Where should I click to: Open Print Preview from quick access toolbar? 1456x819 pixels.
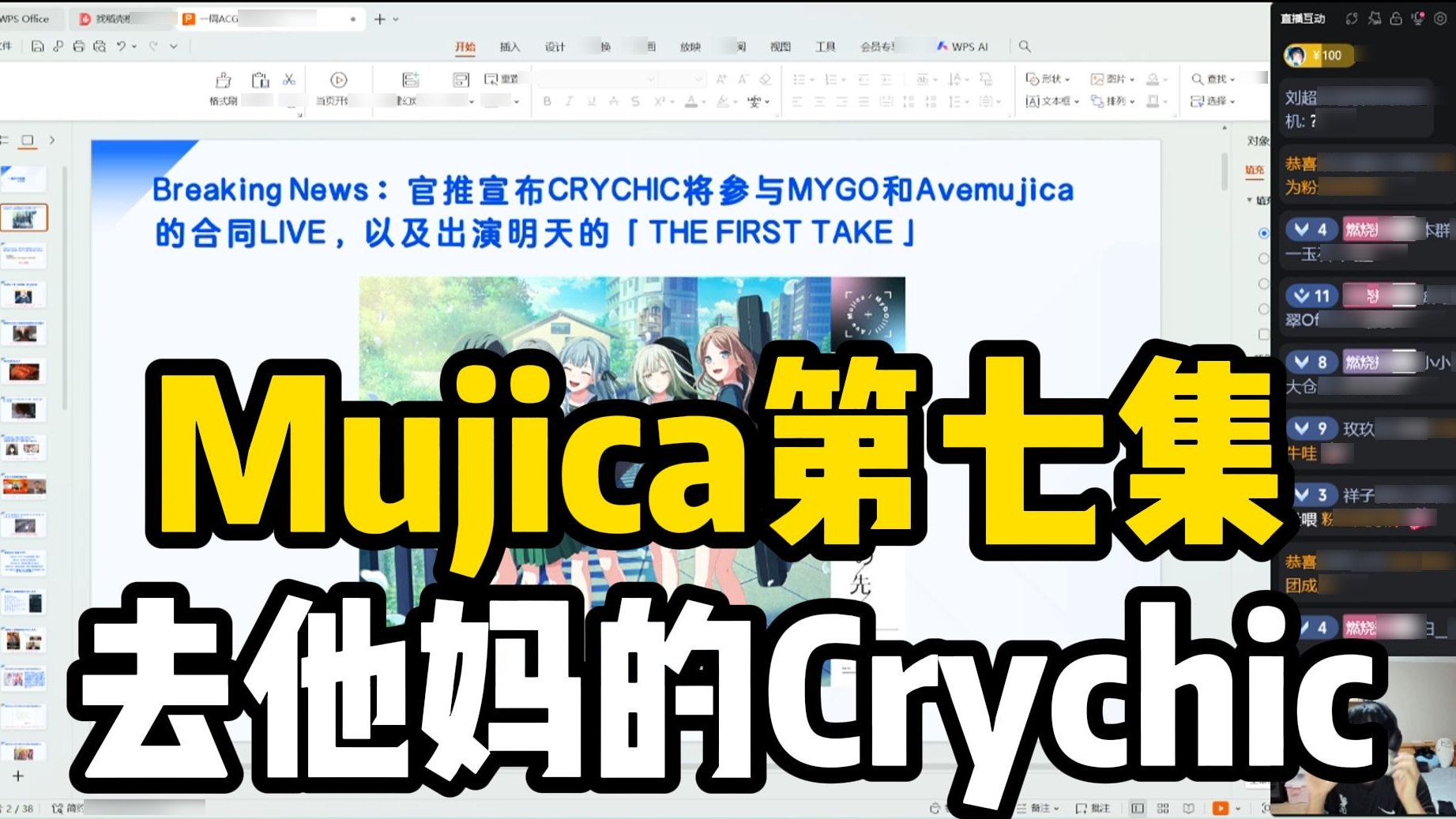coord(100,47)
